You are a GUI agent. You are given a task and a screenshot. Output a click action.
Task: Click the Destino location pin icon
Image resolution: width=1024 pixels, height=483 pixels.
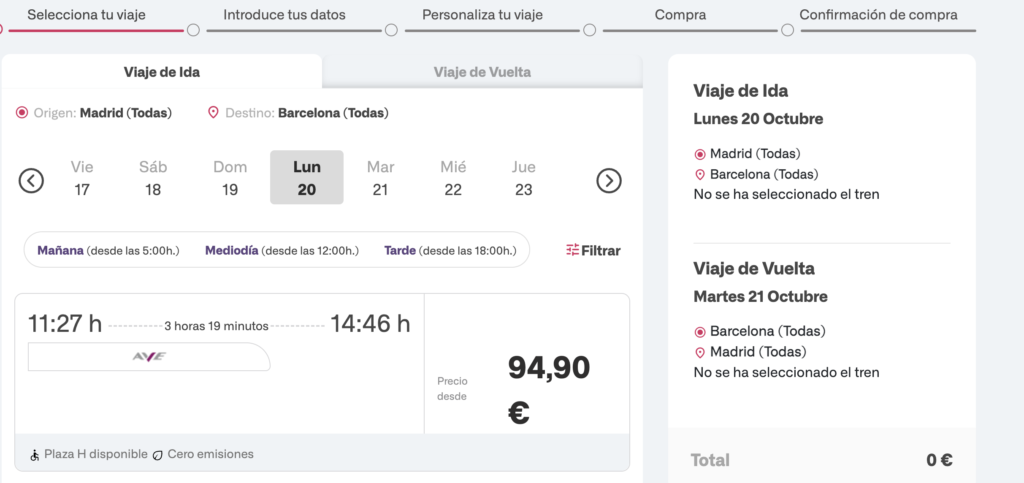pyautogui.click(x=213, y=113)
